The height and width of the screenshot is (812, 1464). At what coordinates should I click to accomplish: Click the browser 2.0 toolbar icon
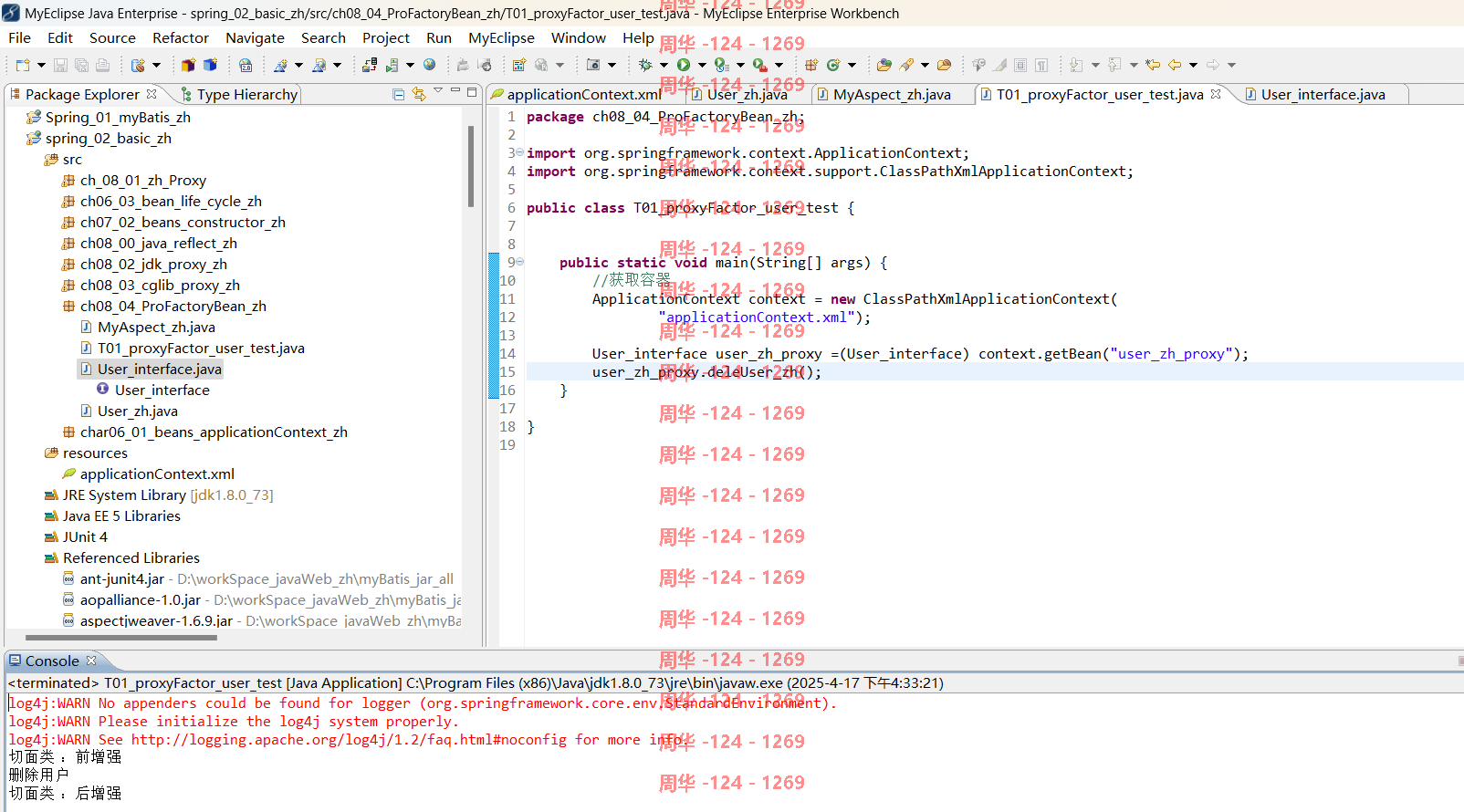click(246, 65)
